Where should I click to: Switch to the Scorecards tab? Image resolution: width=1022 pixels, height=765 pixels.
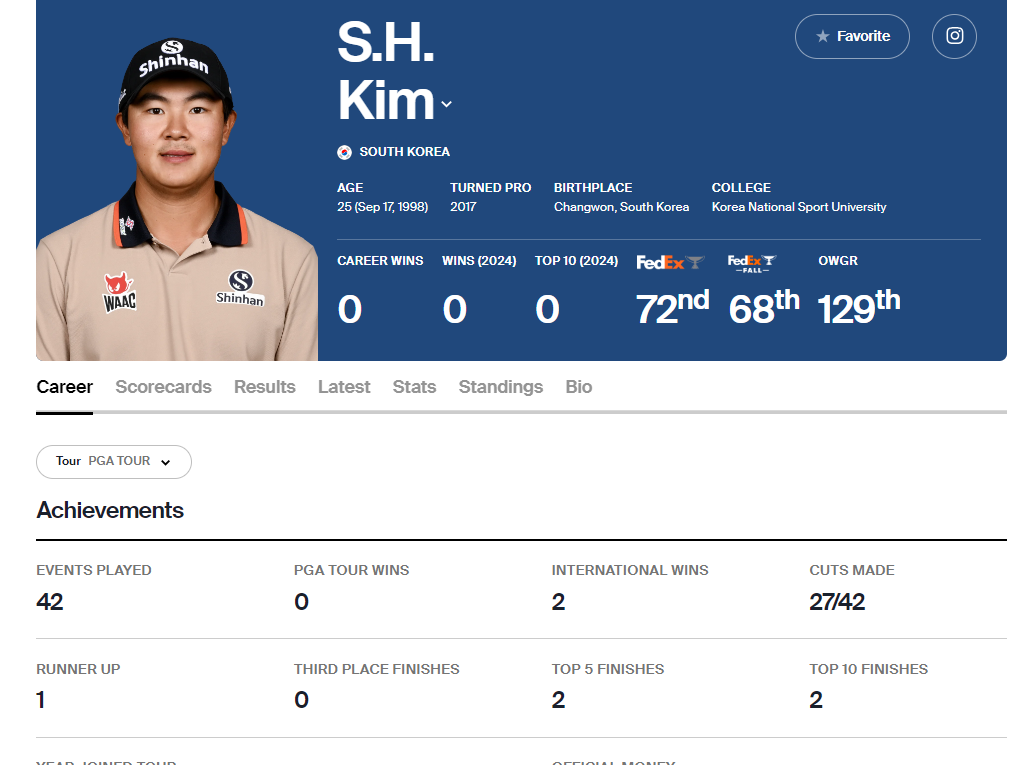[163, 387]
